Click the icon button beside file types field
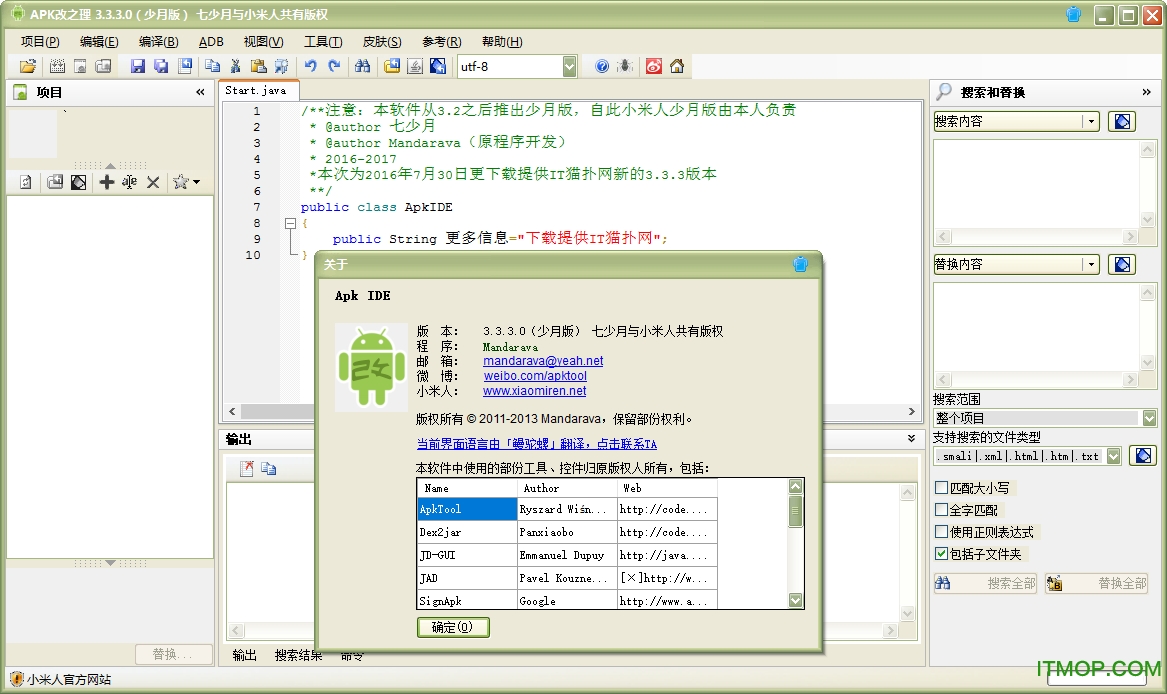 pyautogui.click(x=1143, y=456)
